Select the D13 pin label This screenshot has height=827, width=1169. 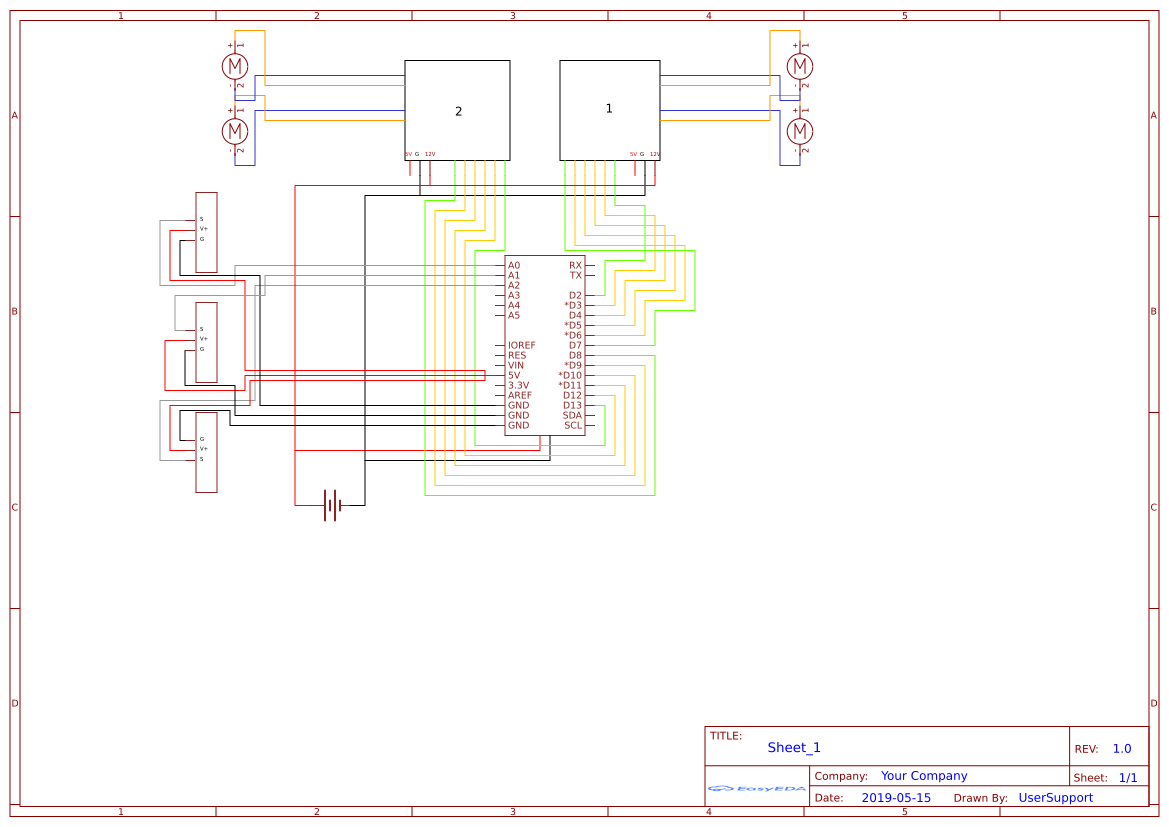573,406
